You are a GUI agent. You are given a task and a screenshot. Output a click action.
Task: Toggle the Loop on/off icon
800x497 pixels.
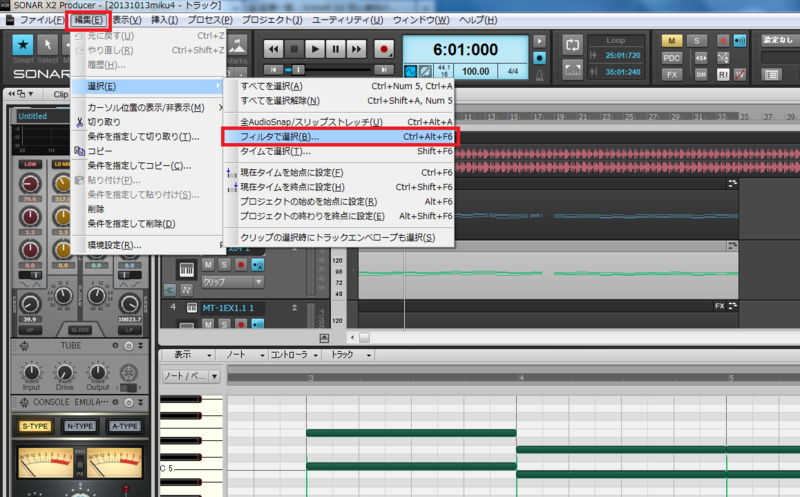(572, 45)
